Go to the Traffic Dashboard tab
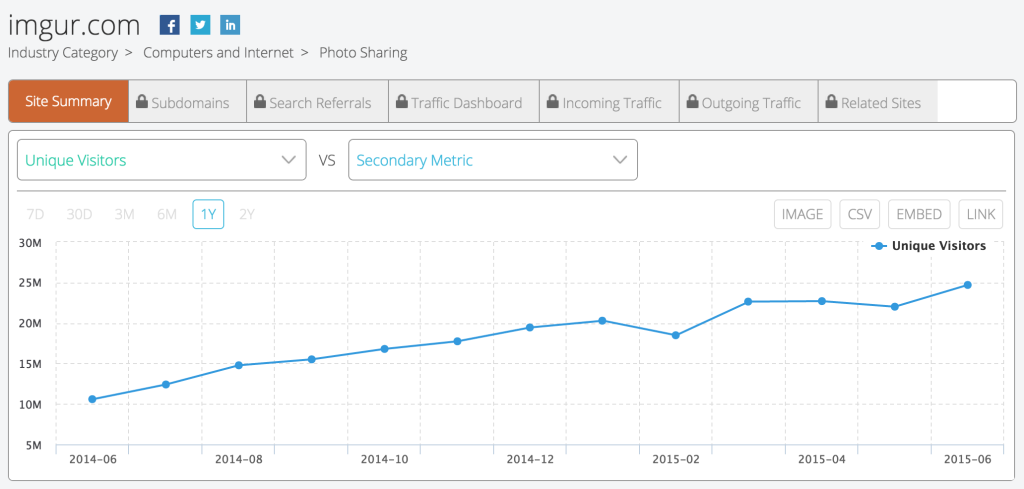This screenshot has width=1024, height=489. point(464,102)
